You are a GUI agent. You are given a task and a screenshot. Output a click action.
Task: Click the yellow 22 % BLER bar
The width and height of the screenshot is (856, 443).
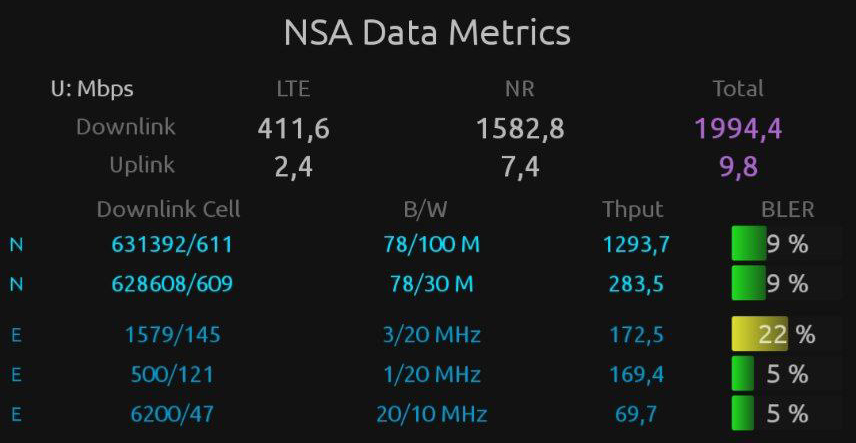[759, 335]
